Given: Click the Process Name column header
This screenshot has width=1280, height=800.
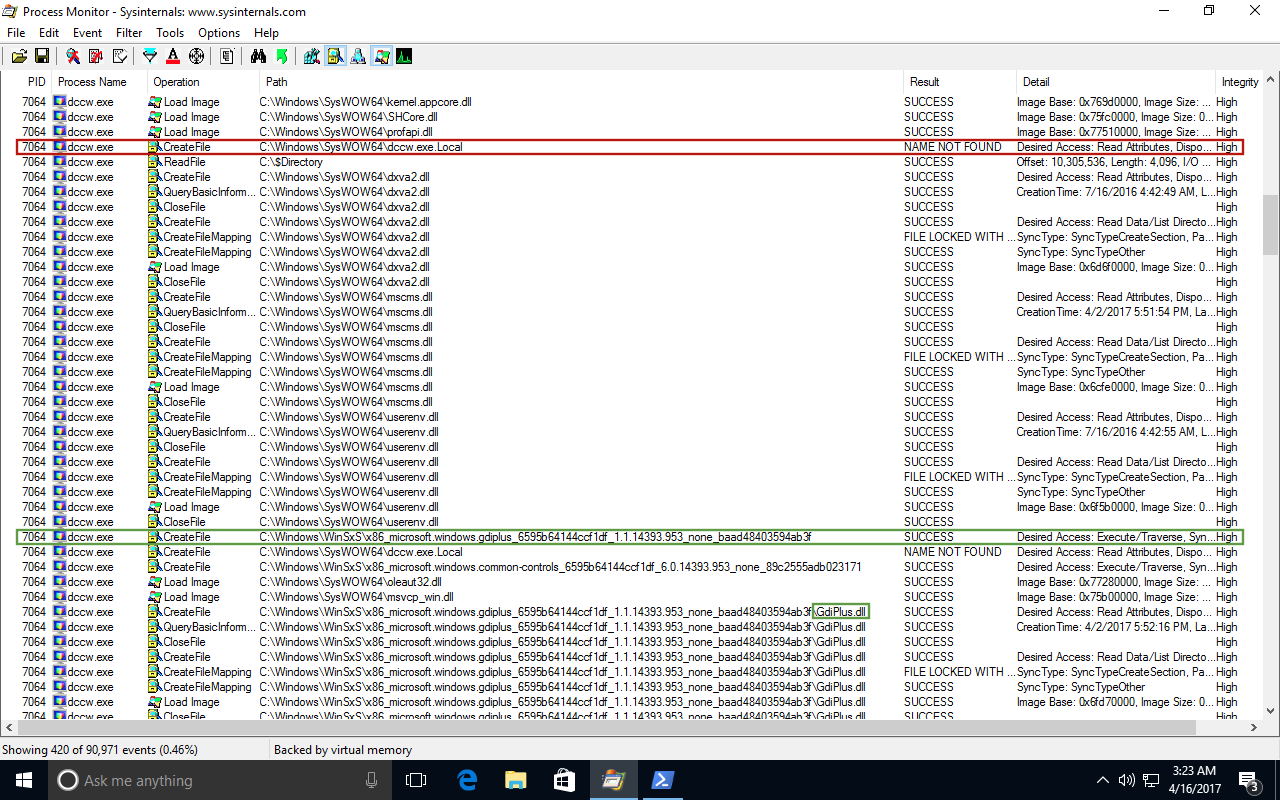Looking at the screenshot, I should tap(100, 82).
